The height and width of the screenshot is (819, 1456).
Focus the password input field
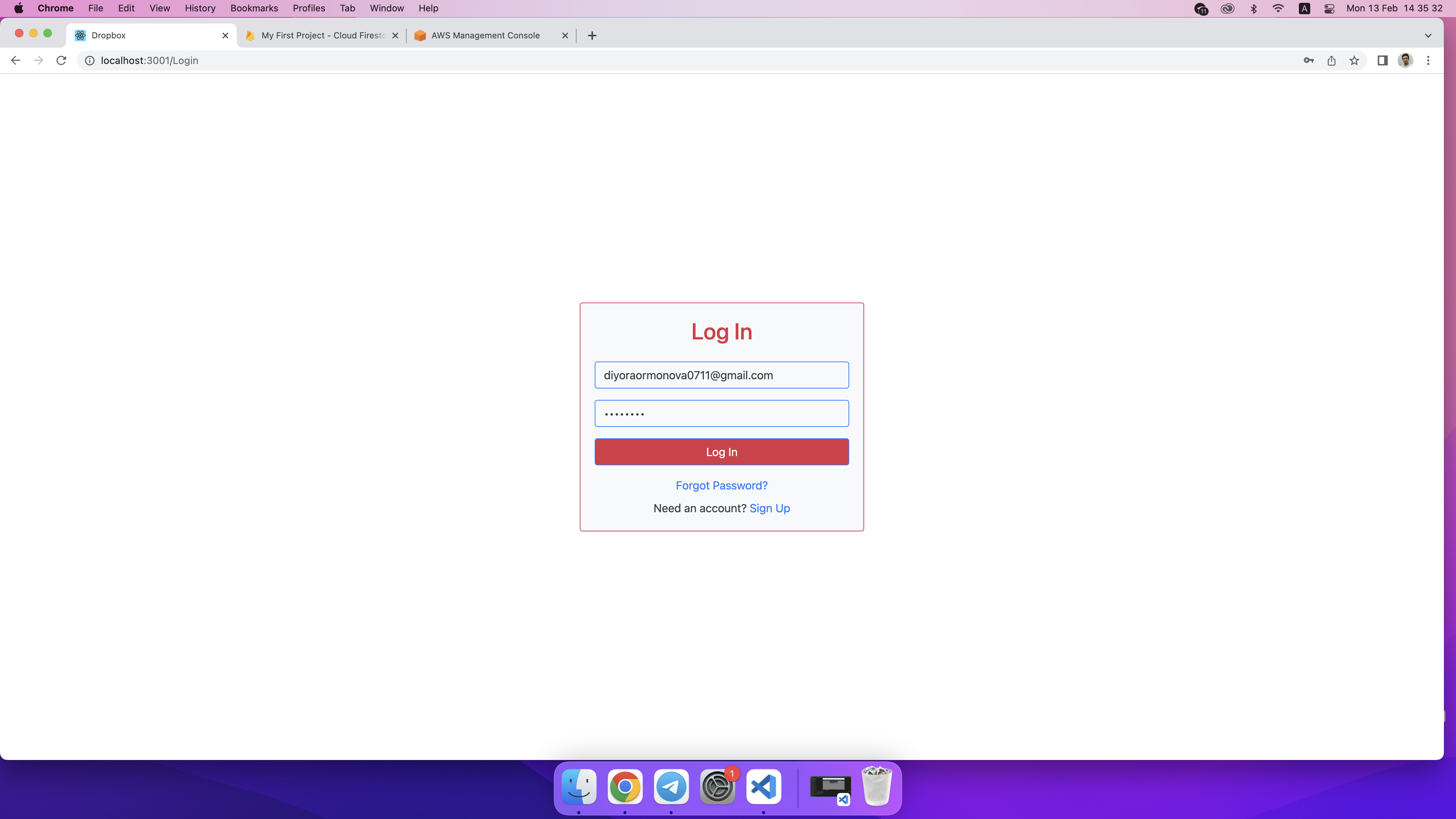click(x=721, y=414)
